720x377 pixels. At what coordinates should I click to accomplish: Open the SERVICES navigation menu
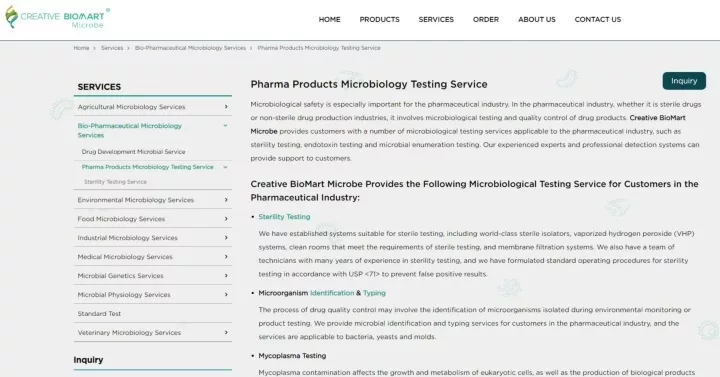point(436,20)
